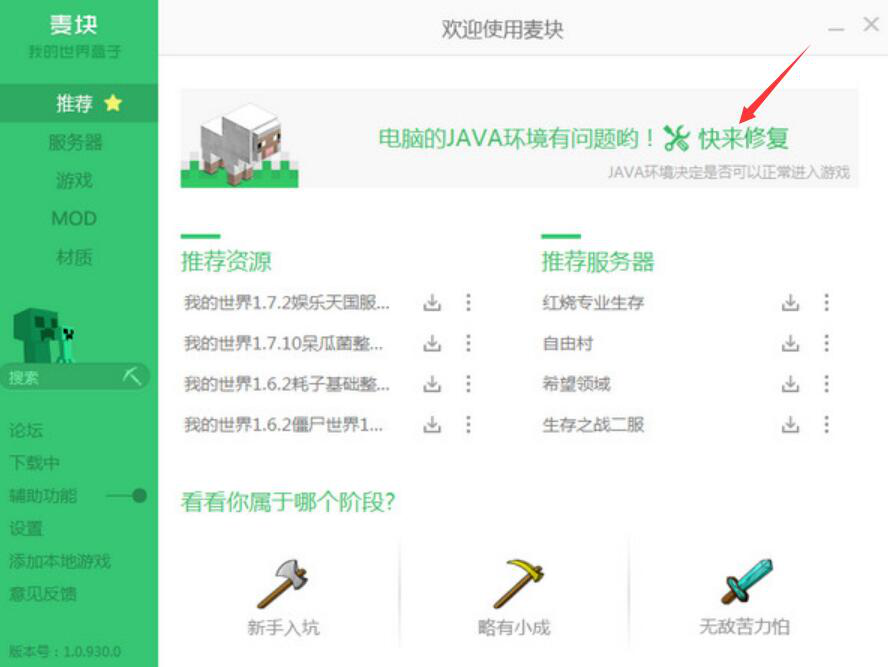The width and height of the screenshot is (888, 667).
Task: Click the 麦块 logo title
Action: tap(74, 25)
